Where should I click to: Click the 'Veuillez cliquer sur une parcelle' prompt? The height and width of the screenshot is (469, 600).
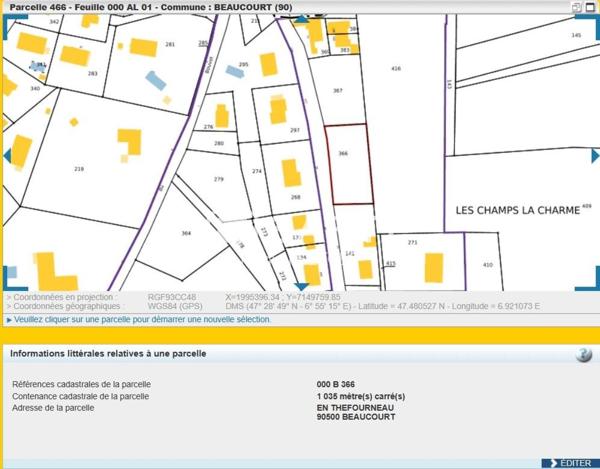tap(142, 319)
